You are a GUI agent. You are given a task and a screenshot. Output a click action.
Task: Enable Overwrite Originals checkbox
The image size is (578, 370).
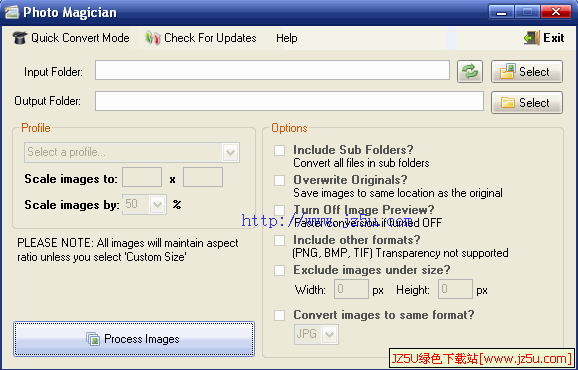click(279, 180)
